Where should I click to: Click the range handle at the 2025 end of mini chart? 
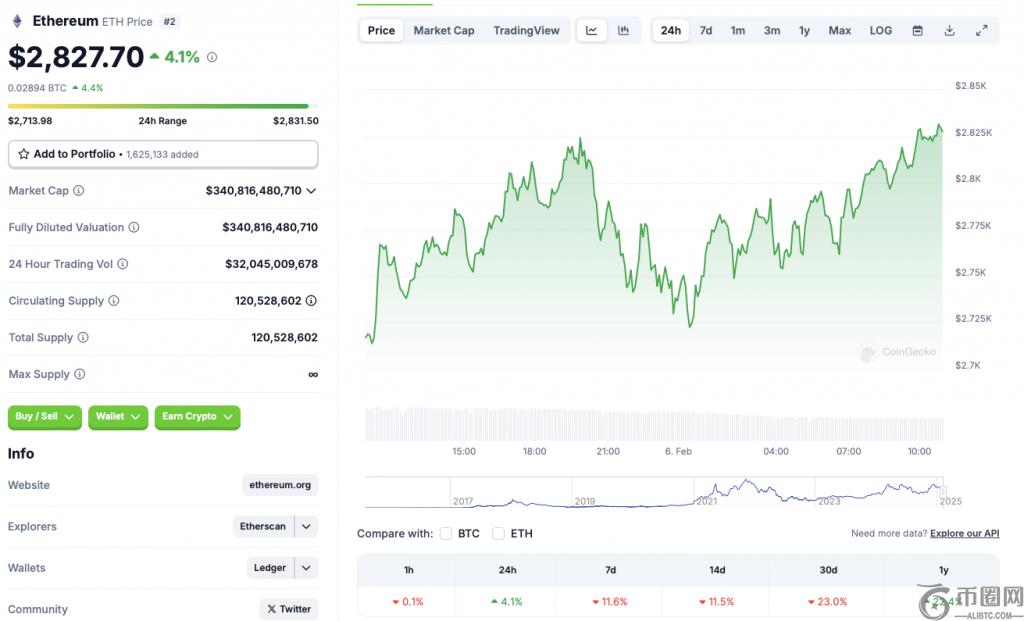pyautogui.click(x=943, y=492)
